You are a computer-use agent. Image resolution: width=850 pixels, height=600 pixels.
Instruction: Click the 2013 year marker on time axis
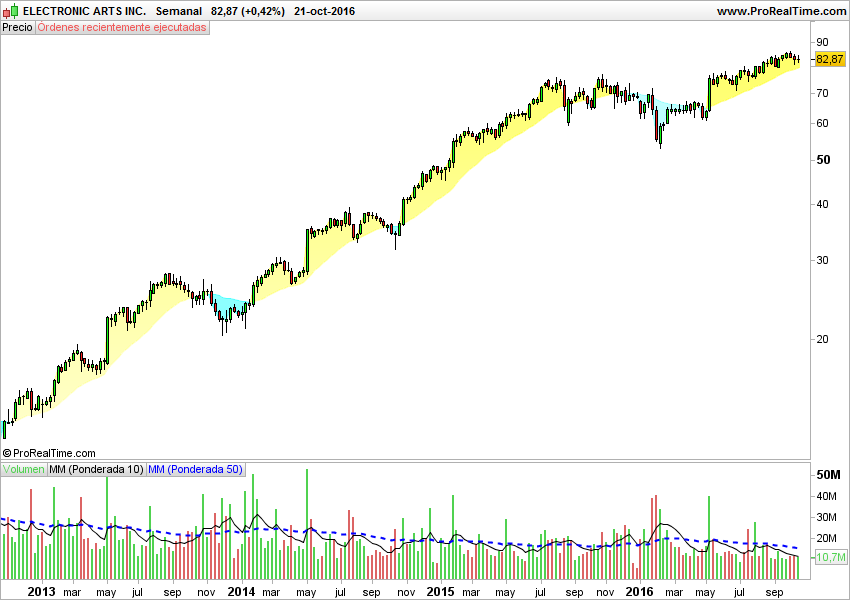(x=41, y=591)
